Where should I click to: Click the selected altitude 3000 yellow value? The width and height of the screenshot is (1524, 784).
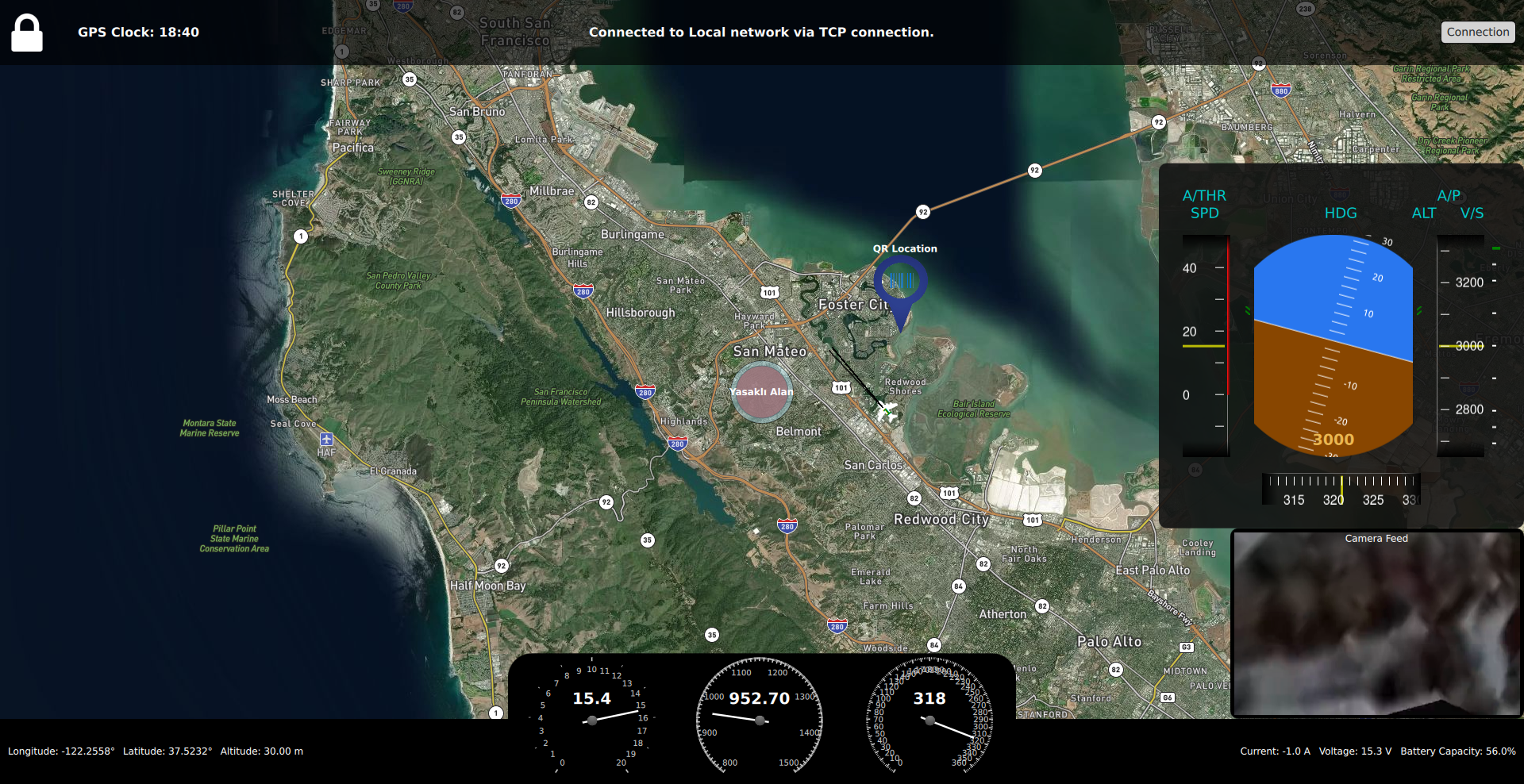tap(1333, 439)
